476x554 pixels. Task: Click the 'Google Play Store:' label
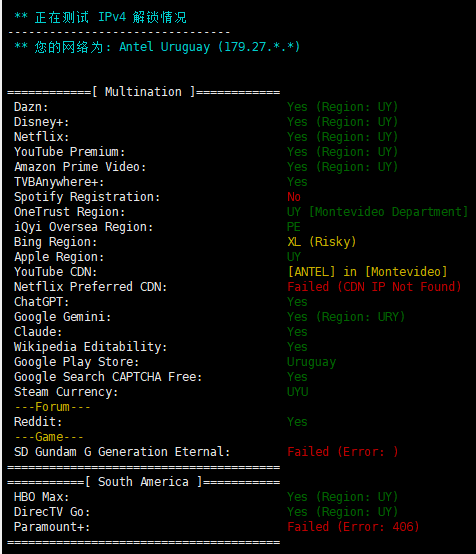(77, 362)
